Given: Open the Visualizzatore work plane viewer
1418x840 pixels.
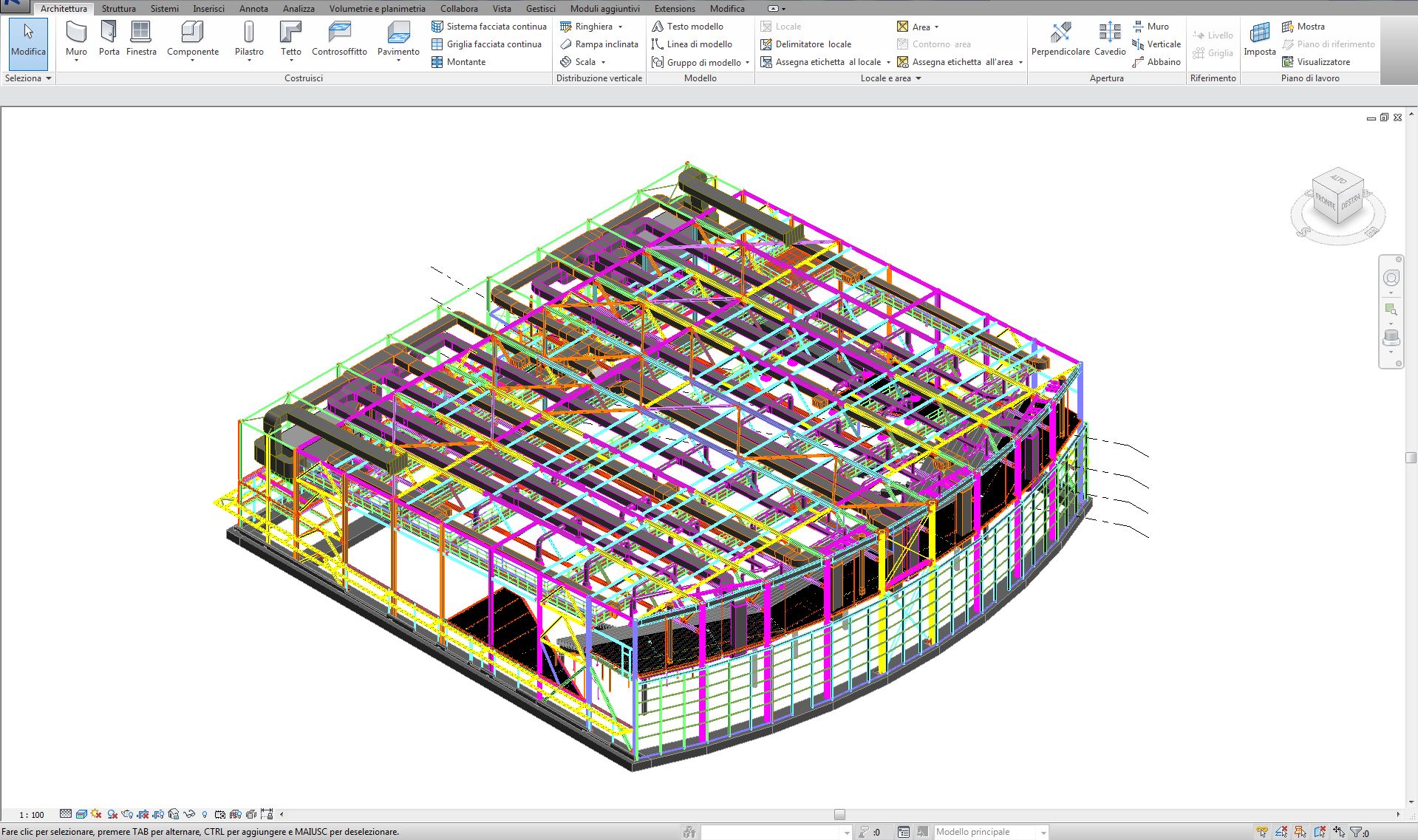Looking at the screenshot, I should (1316, 62).
